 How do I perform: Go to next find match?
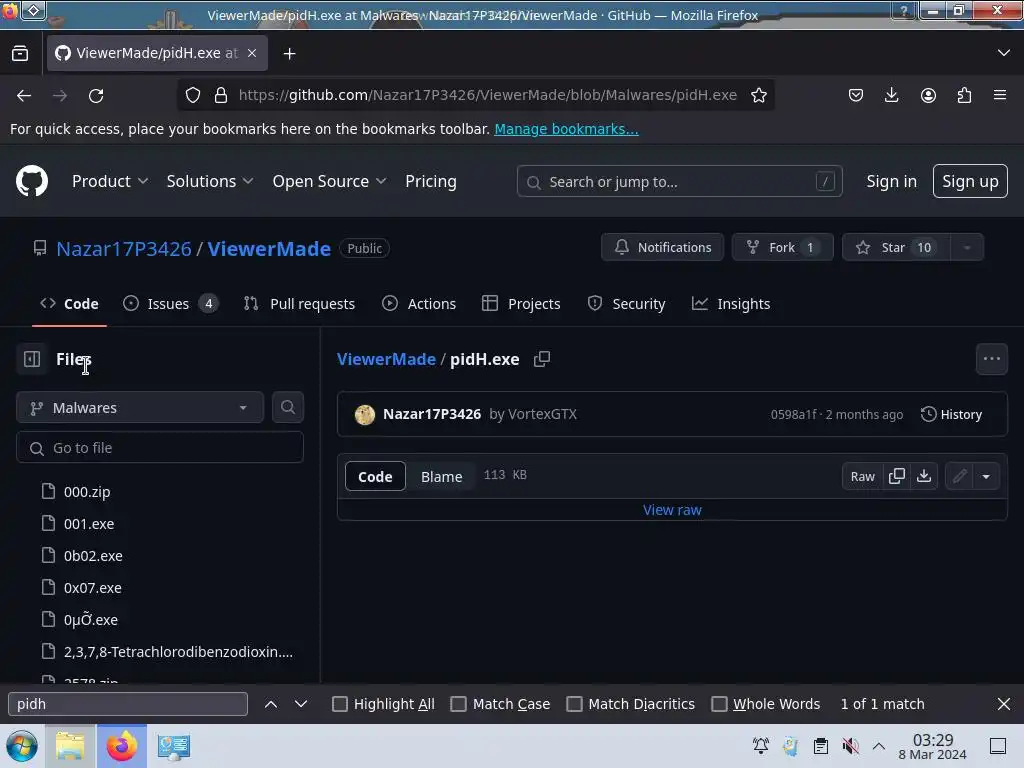point(300,704)
